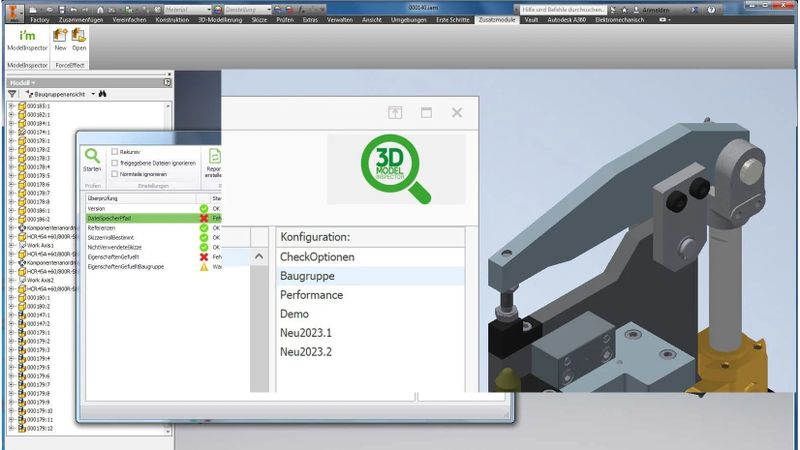Click the help icon on the Modell panel header

[167, 82]
